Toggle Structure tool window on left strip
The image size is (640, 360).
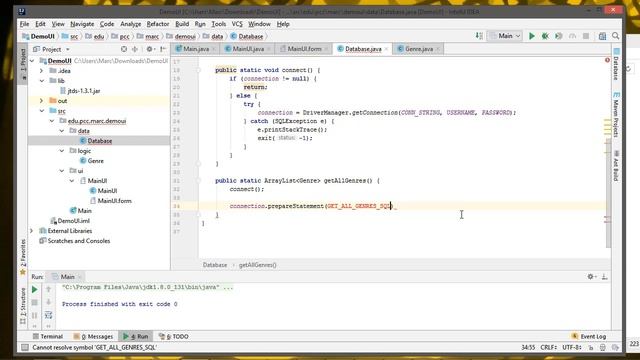tap(23, 307)
